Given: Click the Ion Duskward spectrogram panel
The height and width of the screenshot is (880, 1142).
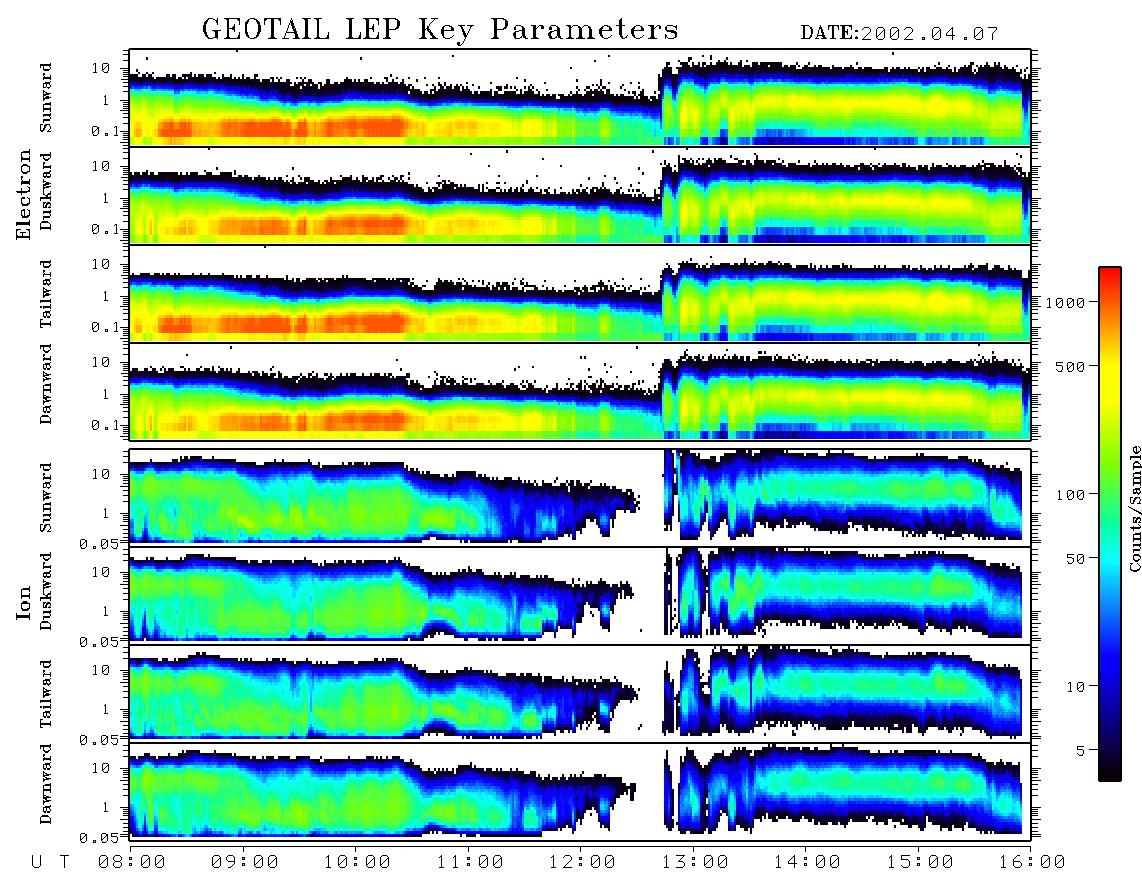Looking at the screenshot, I should point(580,595).
